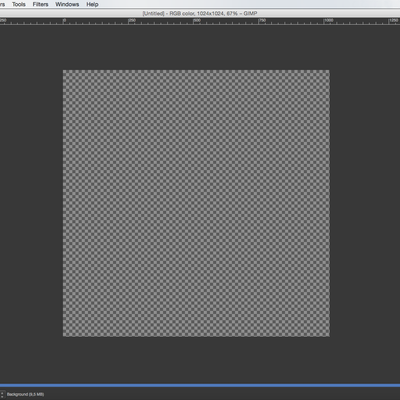Open the Help menu
Screen dimensions: 400x400
tap(92, 4)
